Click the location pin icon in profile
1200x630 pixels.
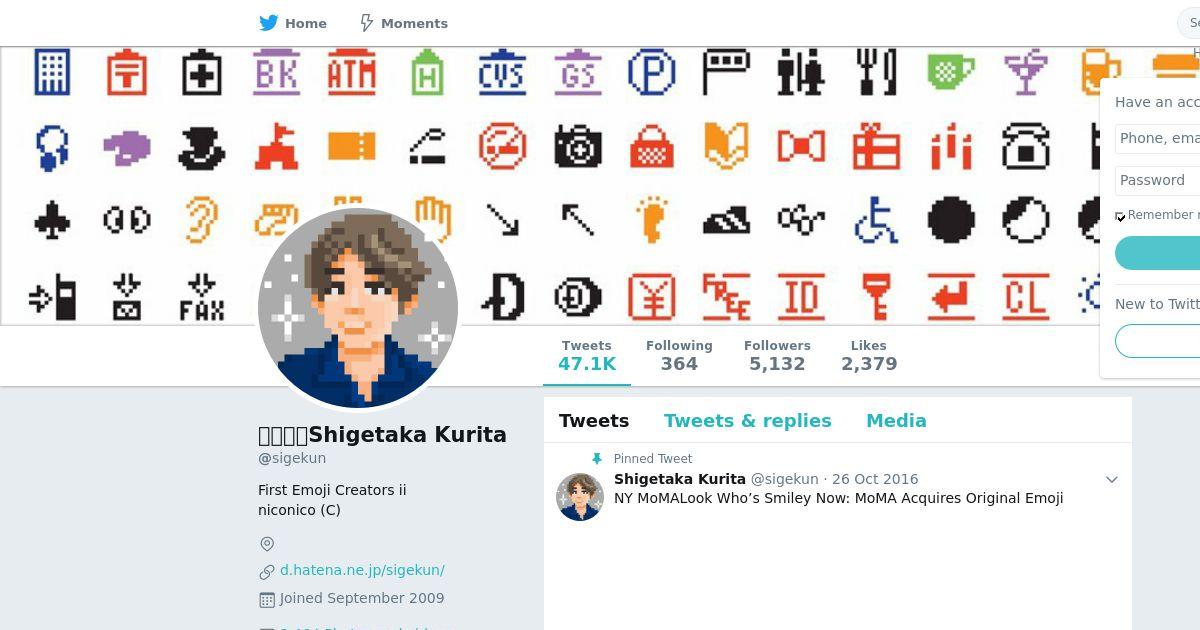point(267,544)
